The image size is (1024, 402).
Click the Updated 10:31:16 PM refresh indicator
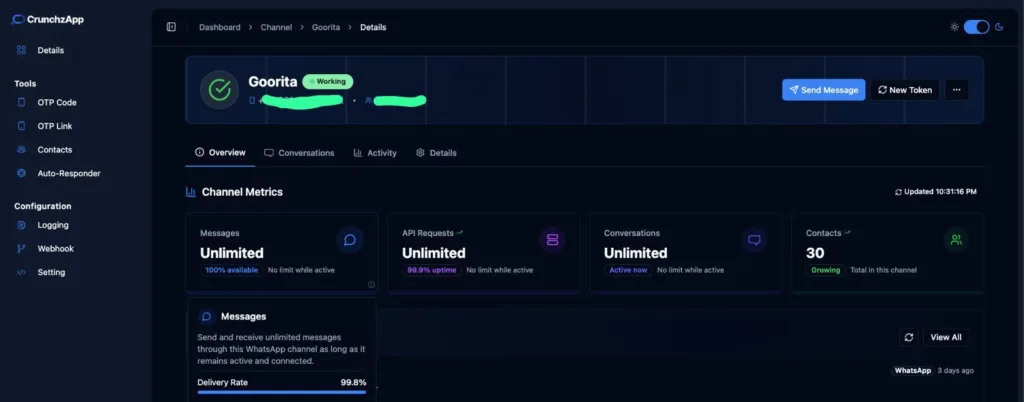[x=936, y=192]
